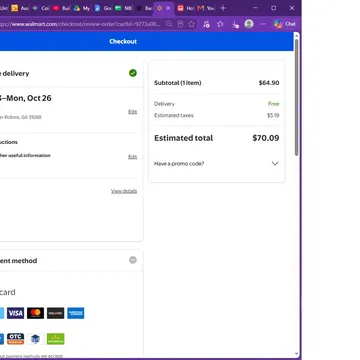Open the Copilot Chat button
Image resolution: width=360 pixels, height=360 pixels.
click(x=285, y=24)
